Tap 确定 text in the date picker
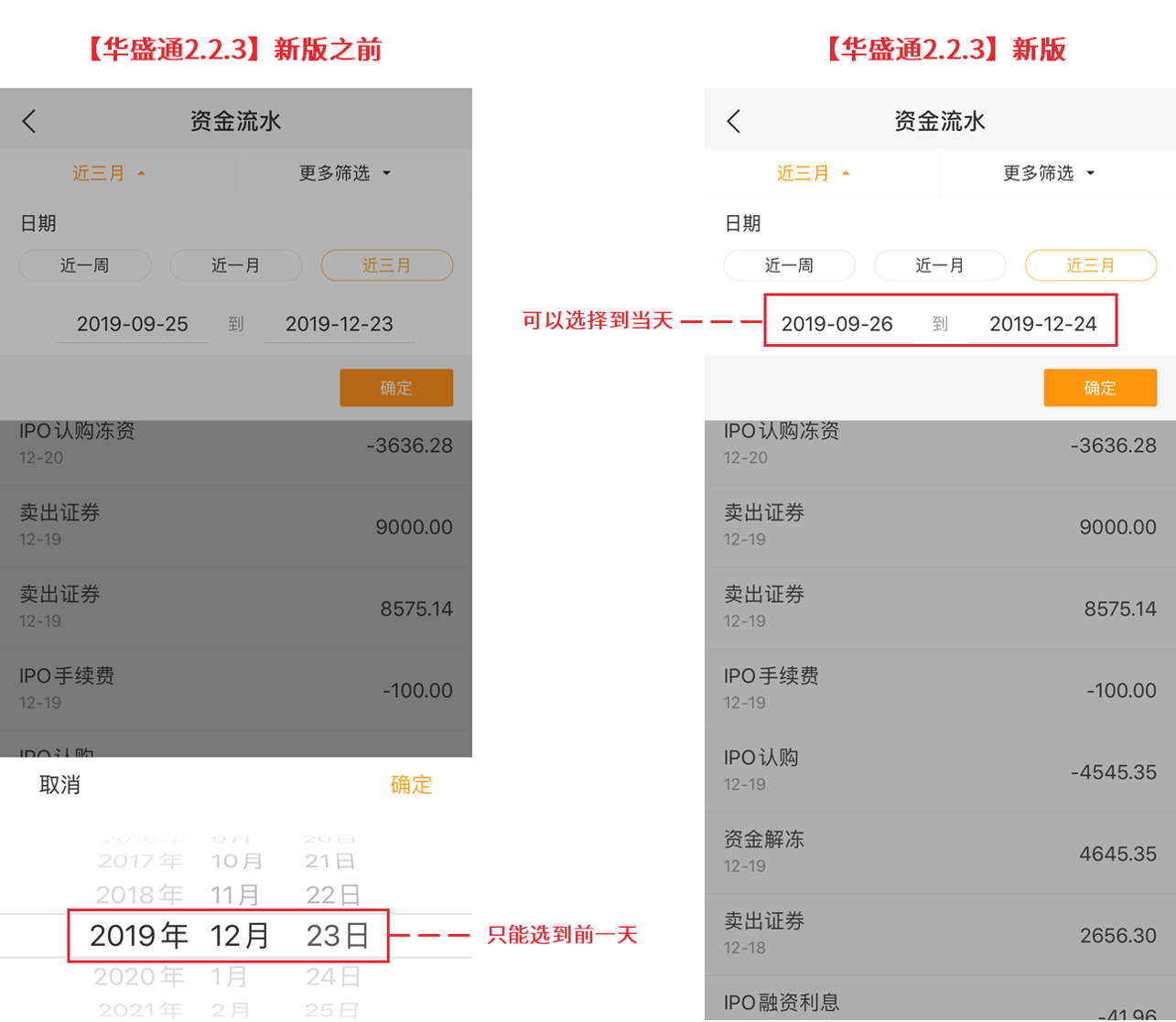Image resolution: width=1176 pixels, height=1022 pixels. [x=411, y=785]
